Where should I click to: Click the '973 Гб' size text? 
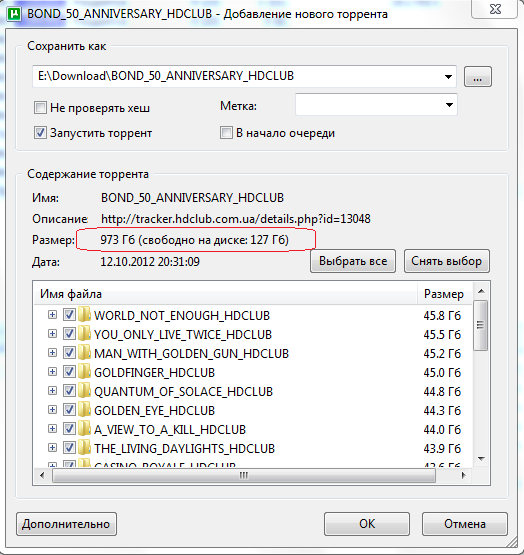click(118, 240)
